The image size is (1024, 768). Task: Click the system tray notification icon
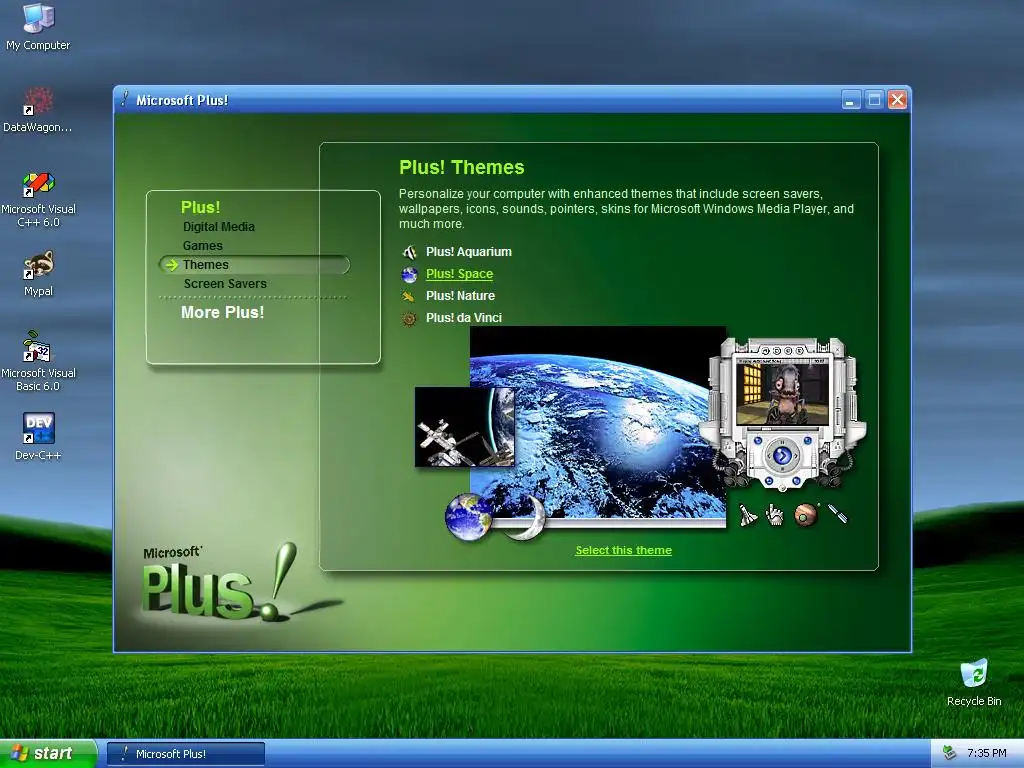point(950,753)
